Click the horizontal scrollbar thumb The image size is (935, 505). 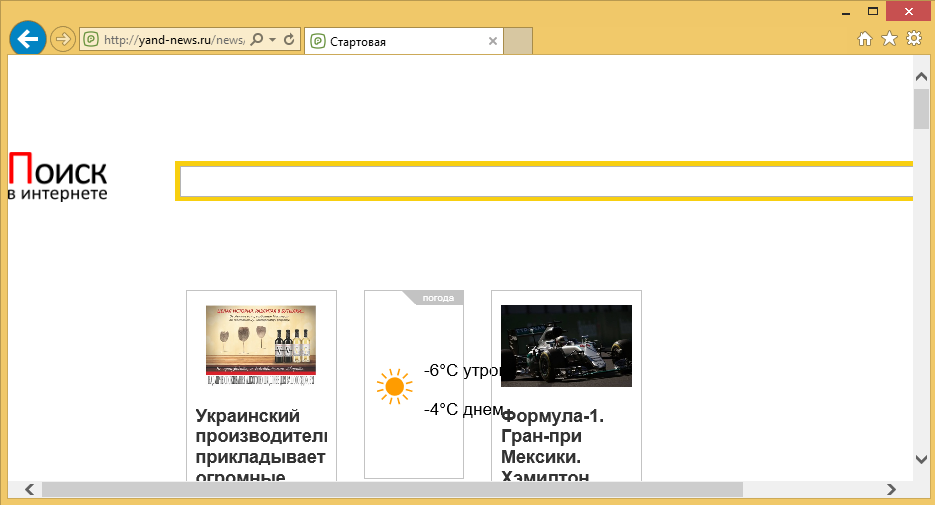392,489
